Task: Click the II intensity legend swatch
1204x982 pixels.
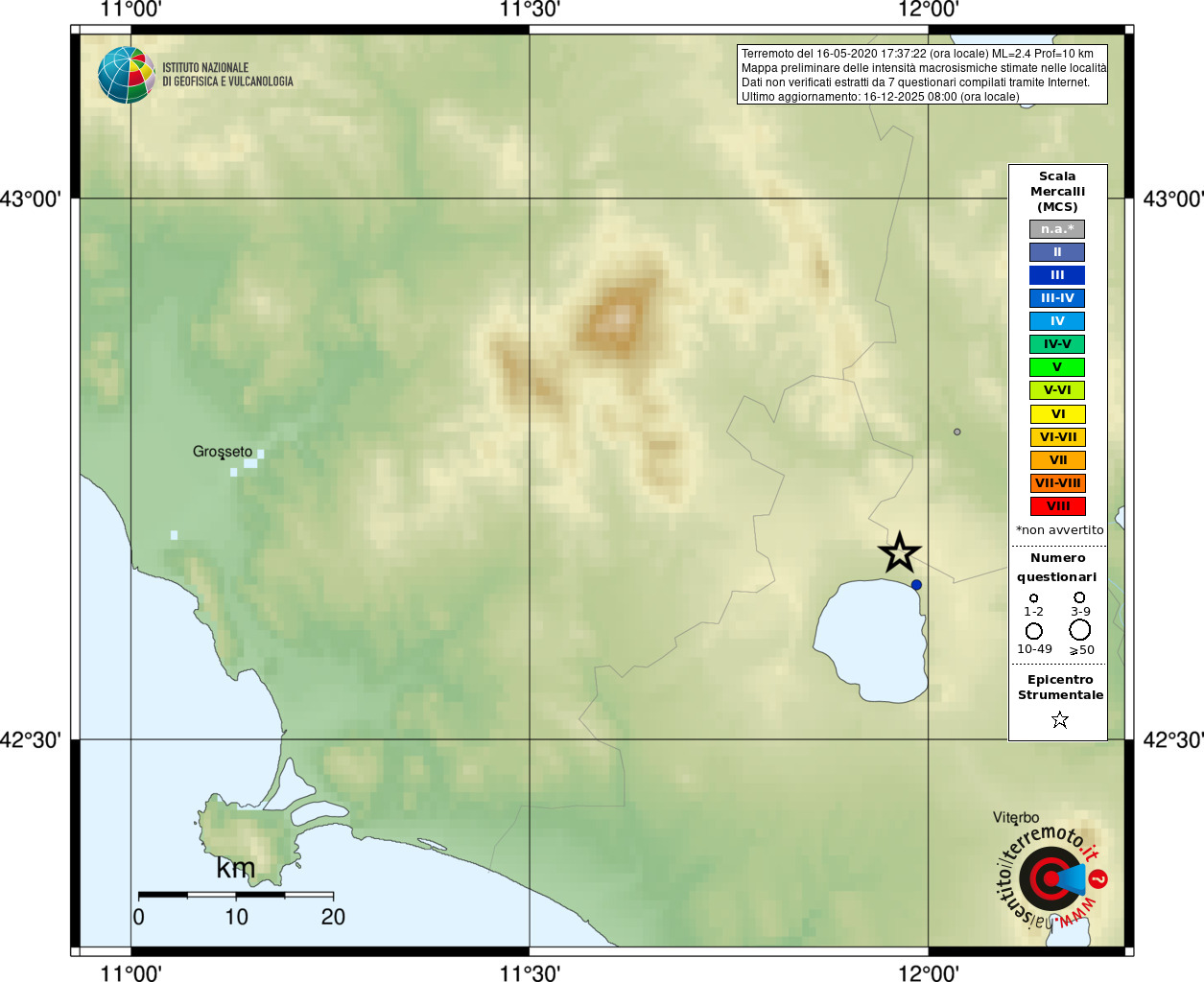Action: coord(1057,252)
